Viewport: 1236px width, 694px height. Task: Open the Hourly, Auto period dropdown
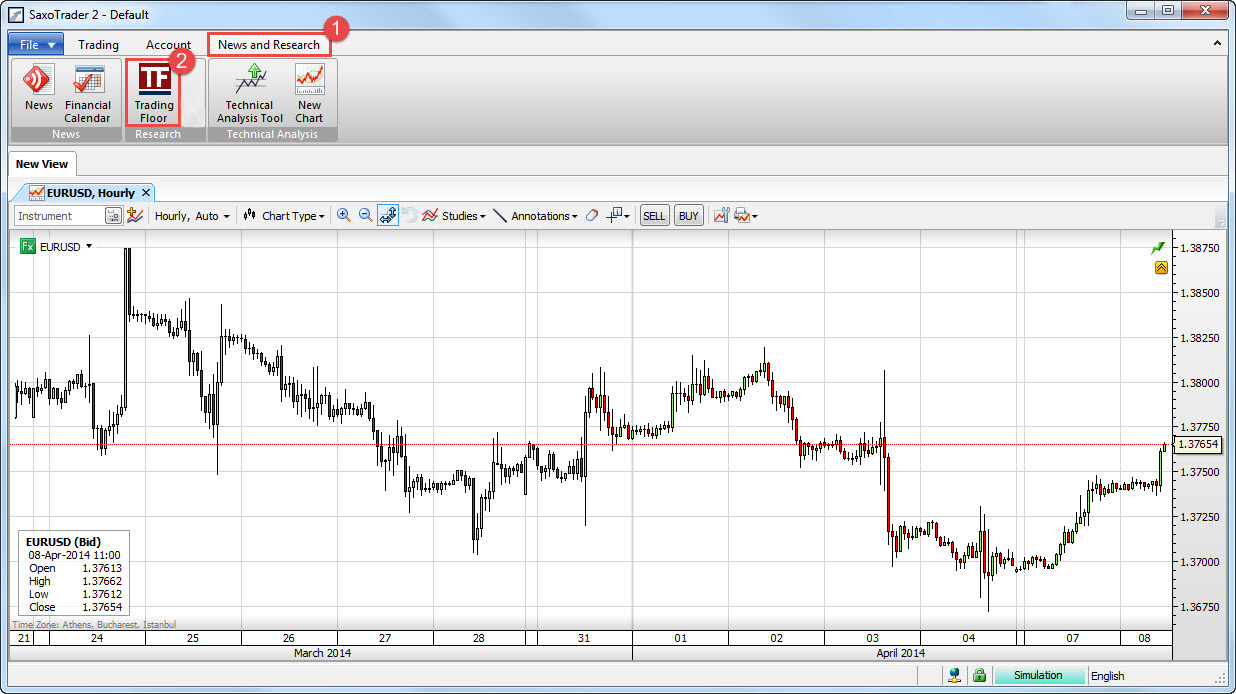[x=192, y=215]
